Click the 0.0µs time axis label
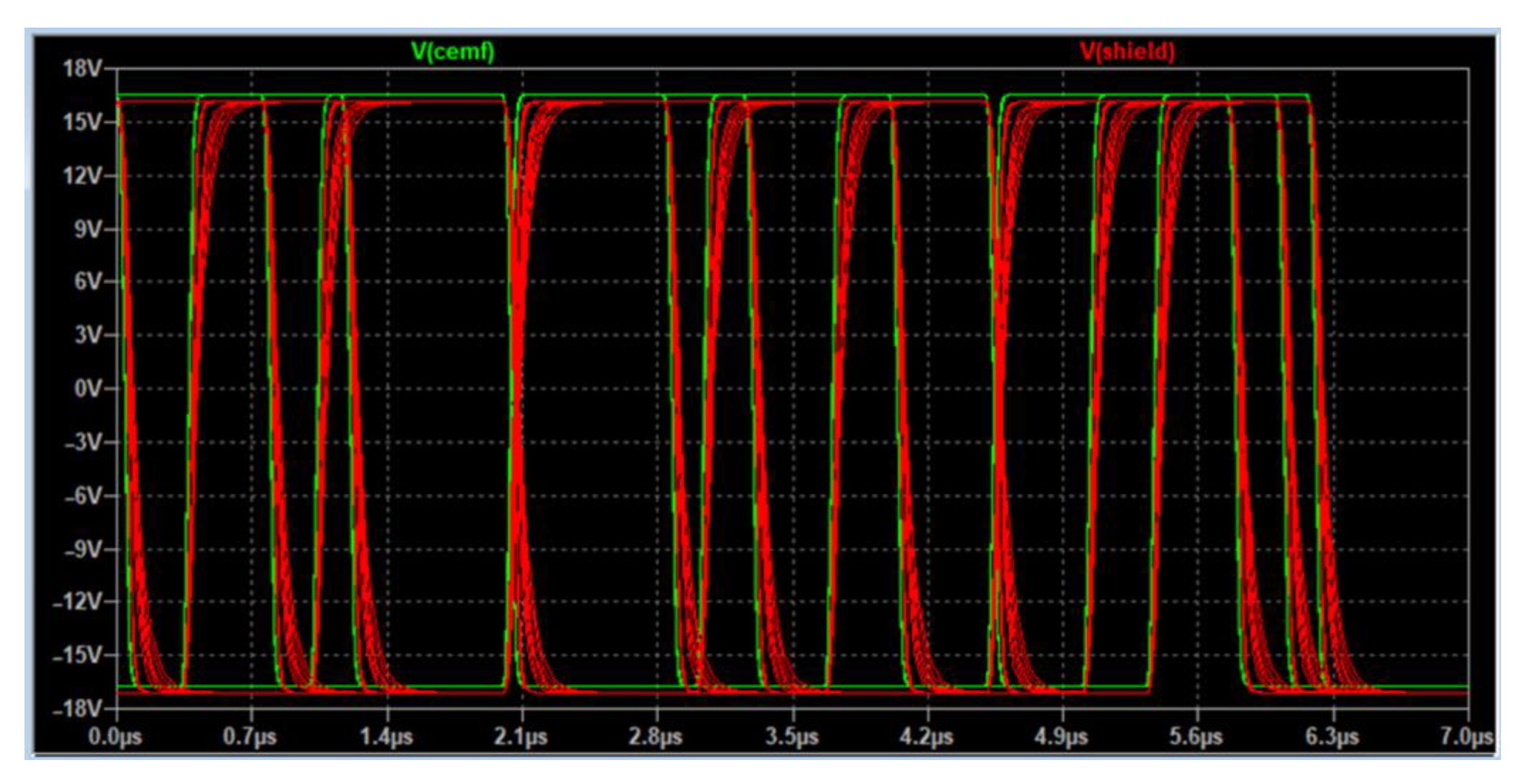This screenshot has width=1525, height=784. point(115,738)
